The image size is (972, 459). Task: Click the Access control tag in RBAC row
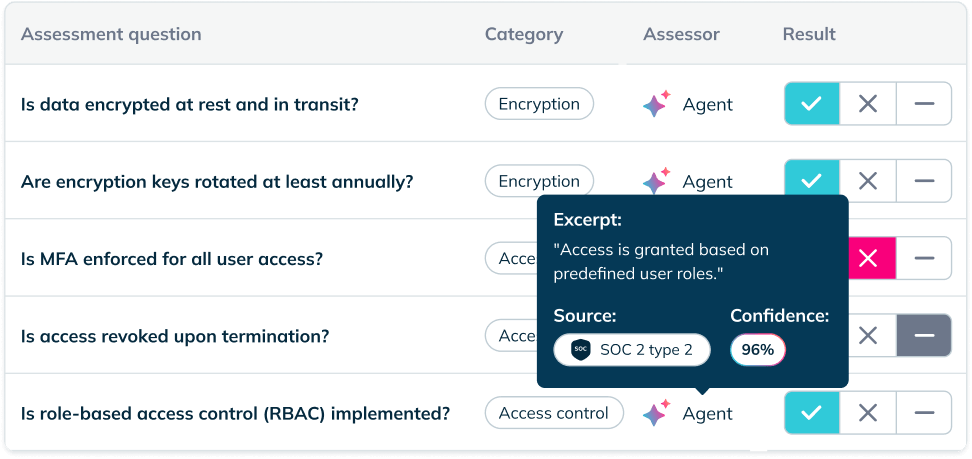click(x=554, y=413)
